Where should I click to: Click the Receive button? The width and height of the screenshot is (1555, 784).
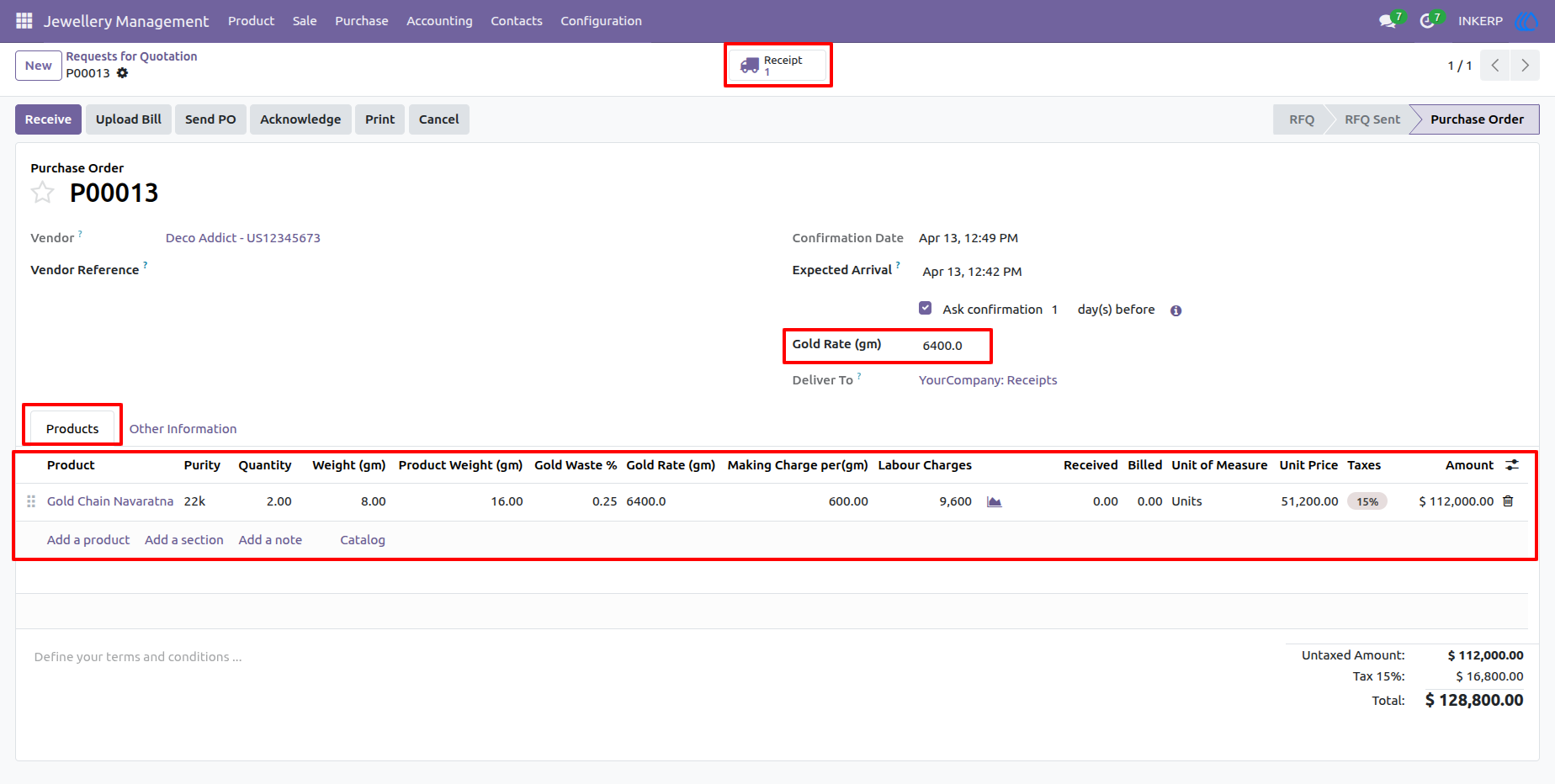(x=48, y=119)
